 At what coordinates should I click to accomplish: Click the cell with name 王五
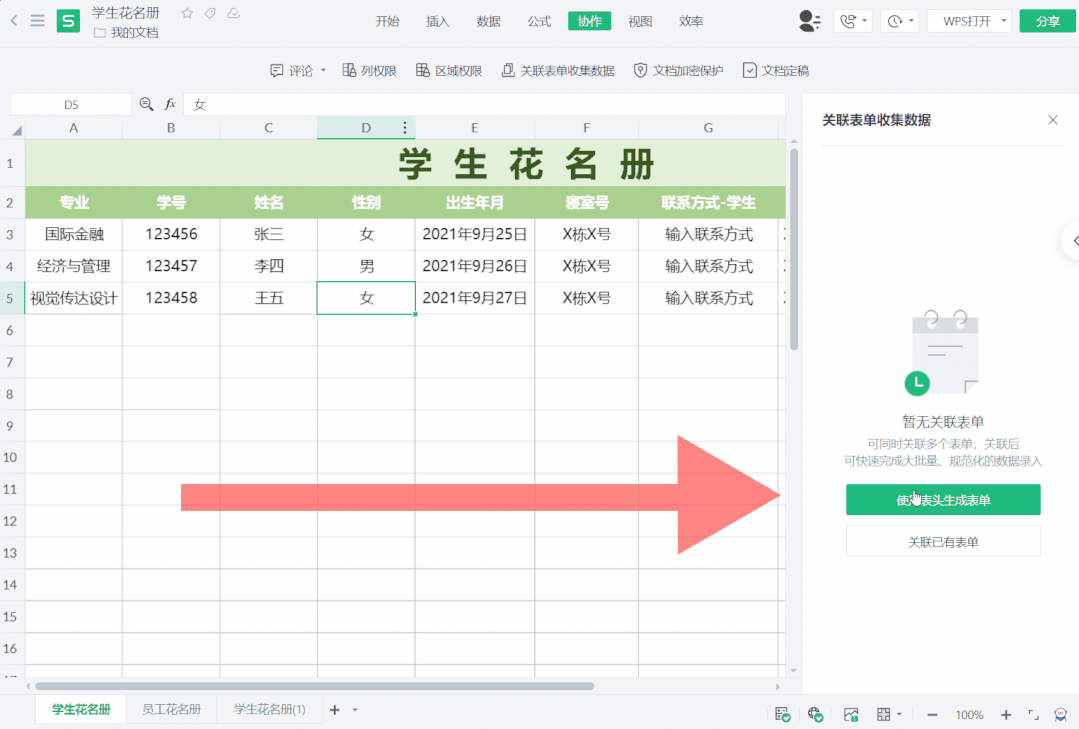pyautogui.click(x=268, y=298)
